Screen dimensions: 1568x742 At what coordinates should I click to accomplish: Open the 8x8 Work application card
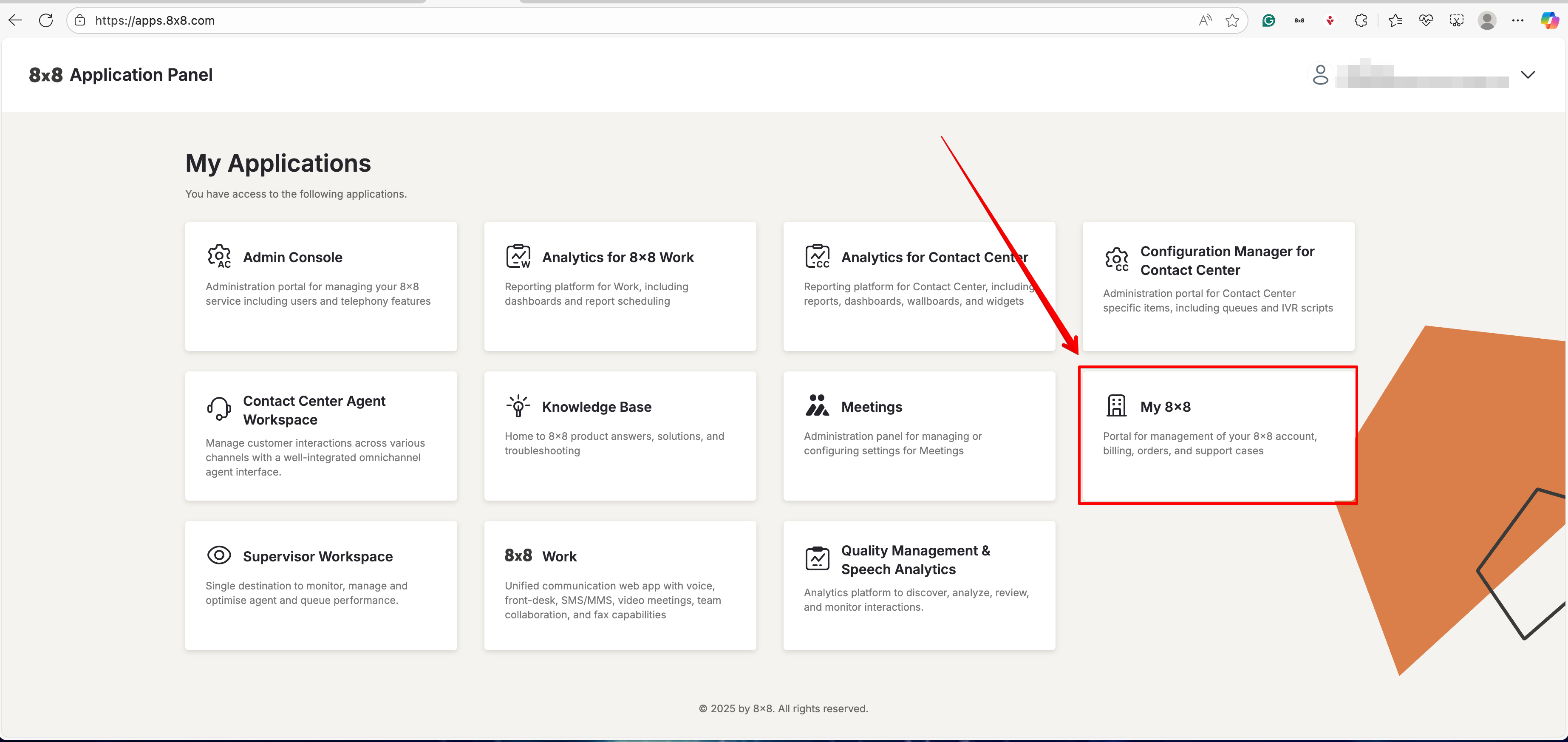[620, 586]
